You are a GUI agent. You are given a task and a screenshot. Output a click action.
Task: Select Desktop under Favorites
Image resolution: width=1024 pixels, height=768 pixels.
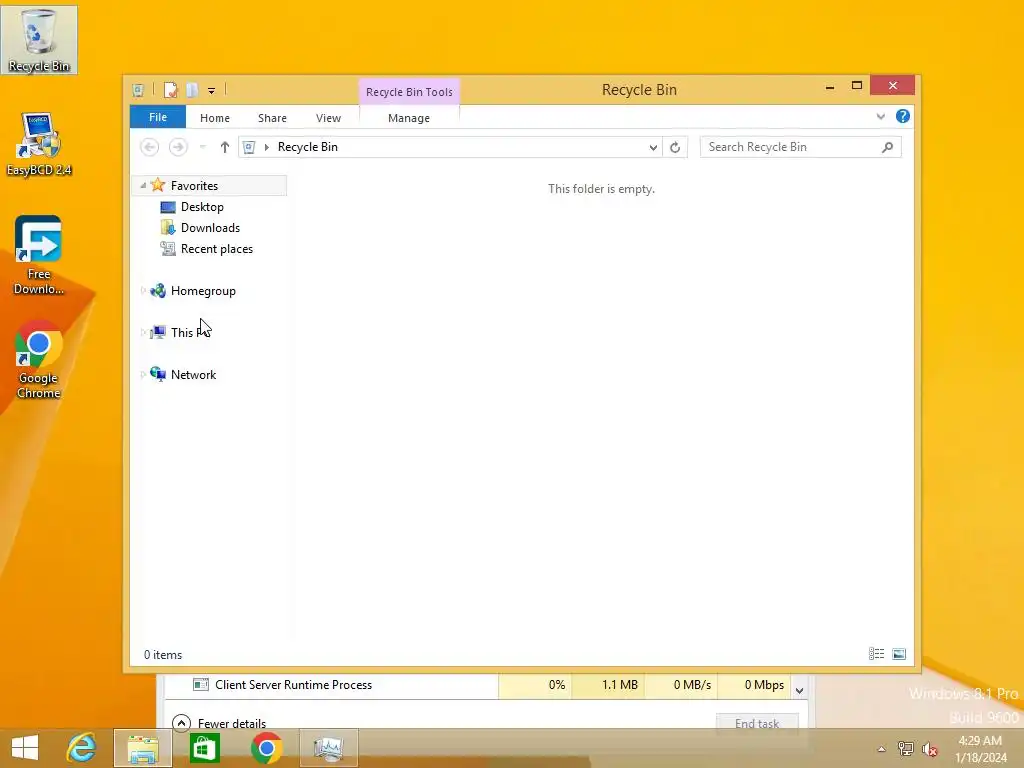(x=202, y=206)
